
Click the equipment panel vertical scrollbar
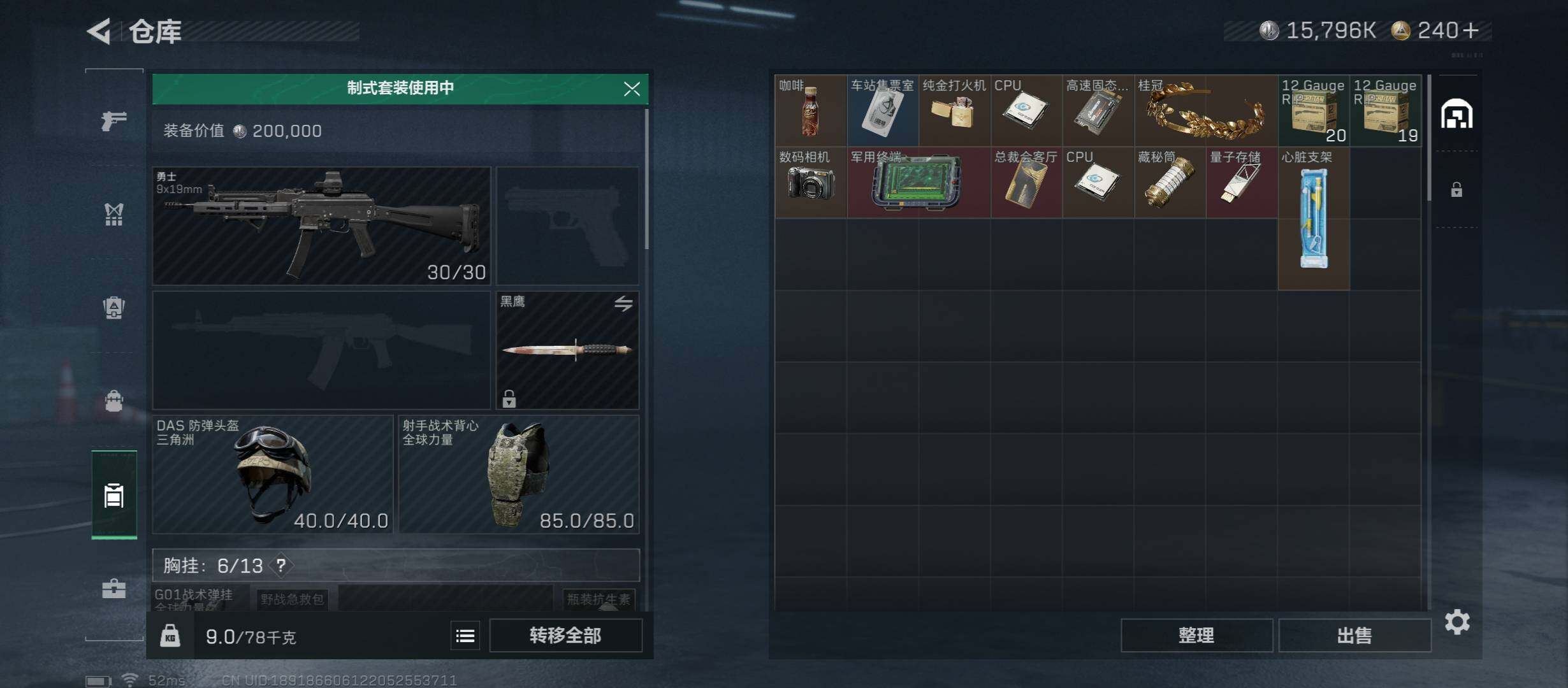click(x=646, y=179)
